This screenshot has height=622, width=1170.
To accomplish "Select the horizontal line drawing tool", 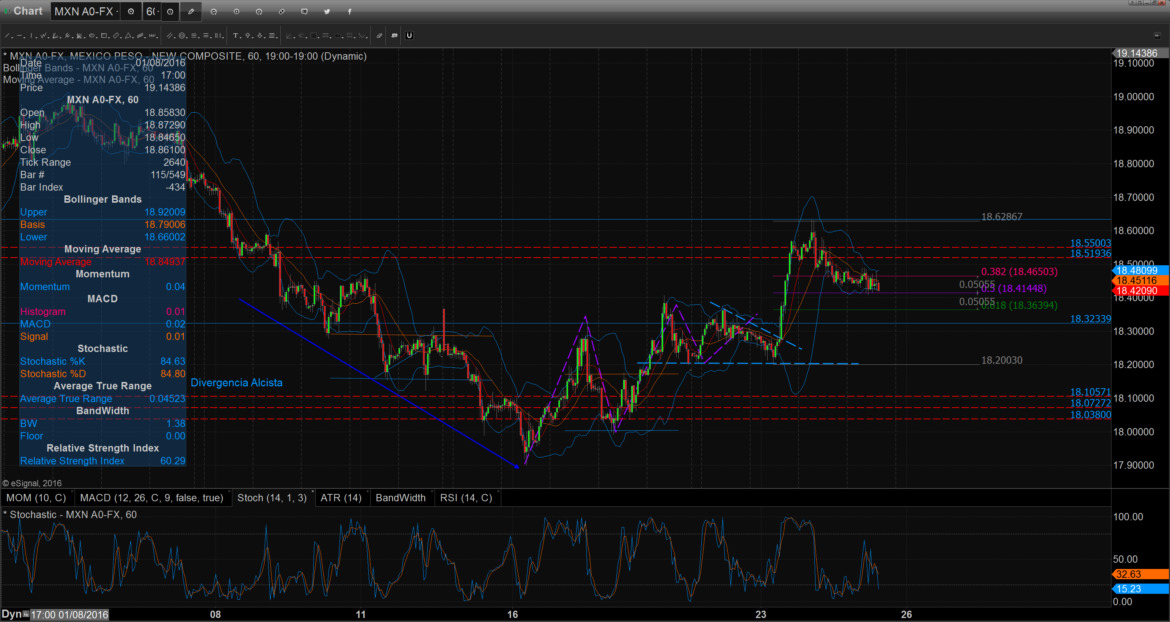I will pos(19,36).
